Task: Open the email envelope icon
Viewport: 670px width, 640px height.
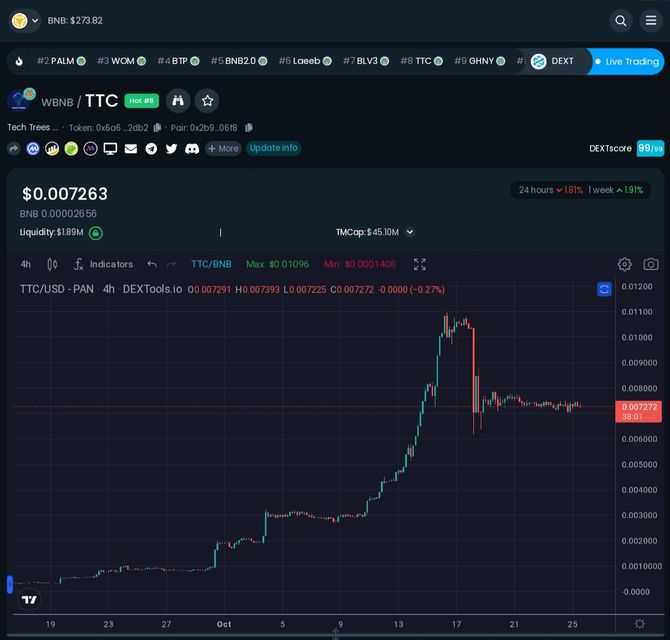Action: [x=131, y=149]
